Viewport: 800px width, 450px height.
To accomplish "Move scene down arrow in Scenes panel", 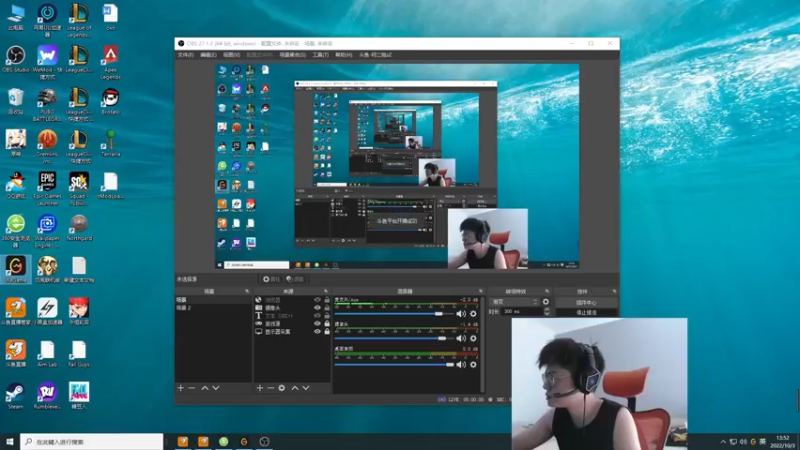I will 216,388.
